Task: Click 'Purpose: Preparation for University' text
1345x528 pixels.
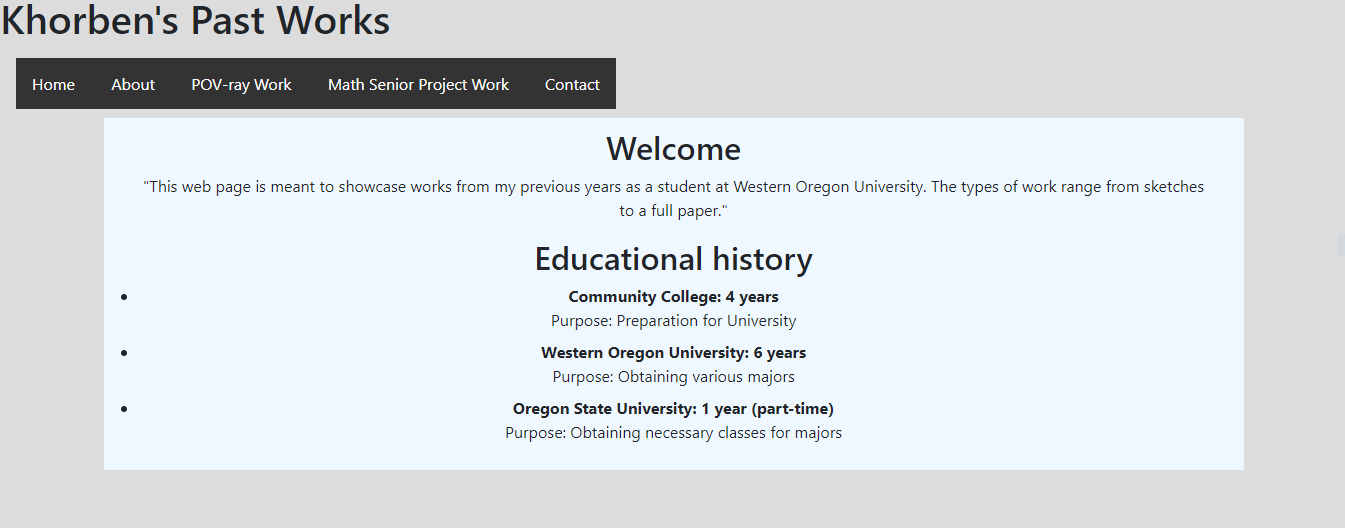Action: click(x=673, y=321)
